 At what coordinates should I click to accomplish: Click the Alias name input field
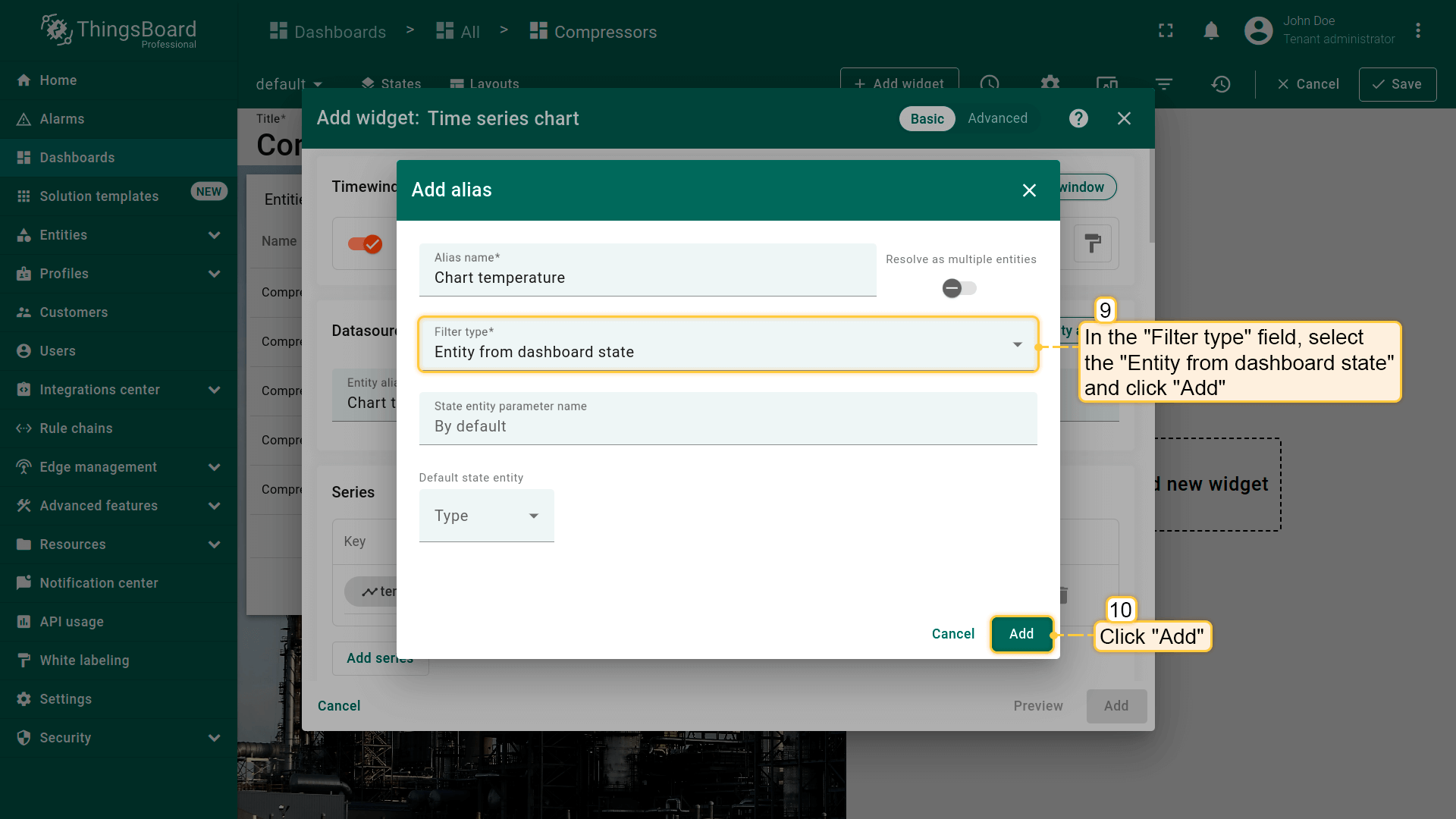pos(647,278)
